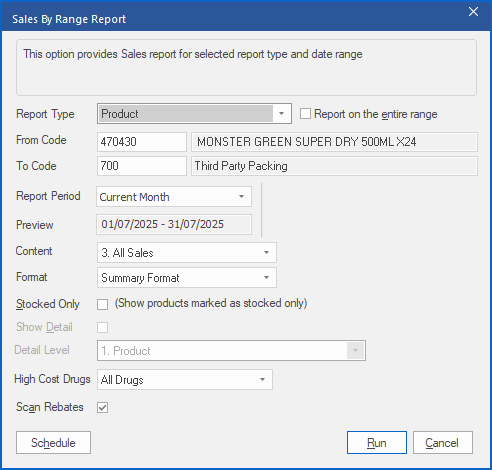Click the Show Detail checkbox
Screen dimensions: 492x470
[102, 327]
